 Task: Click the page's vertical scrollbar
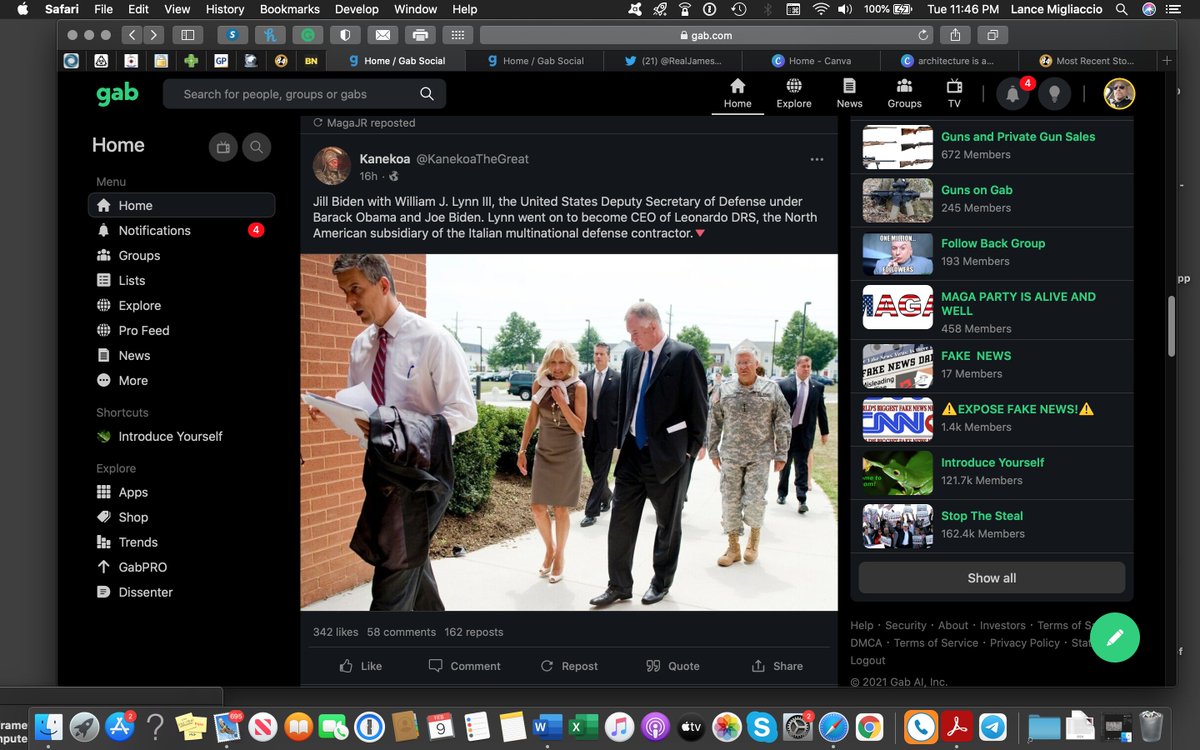tap(1171, 320)
